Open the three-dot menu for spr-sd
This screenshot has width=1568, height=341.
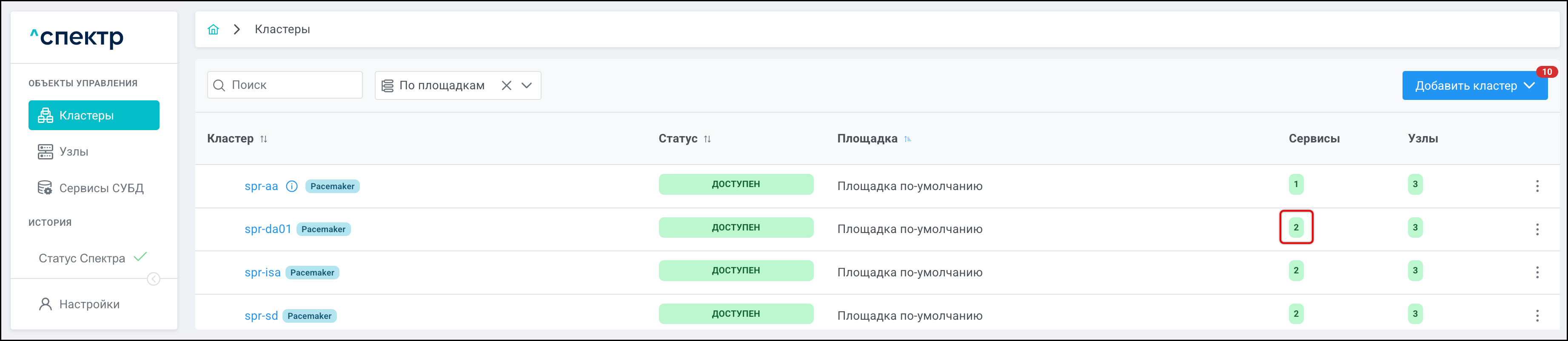point(1537,315)
